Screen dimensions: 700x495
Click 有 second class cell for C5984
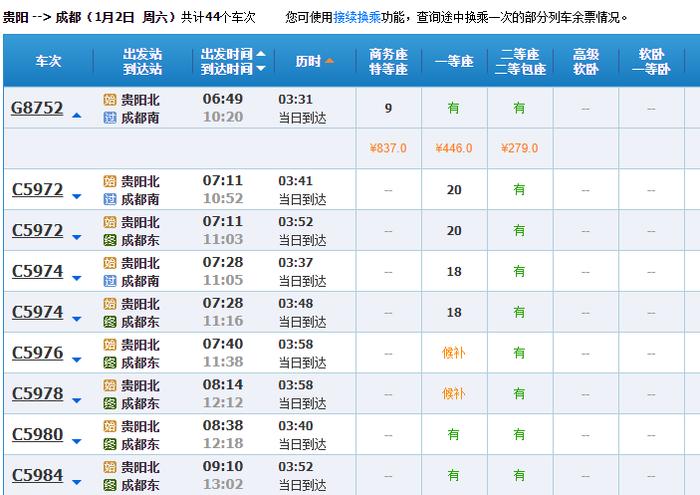click(x=519, y=475)
